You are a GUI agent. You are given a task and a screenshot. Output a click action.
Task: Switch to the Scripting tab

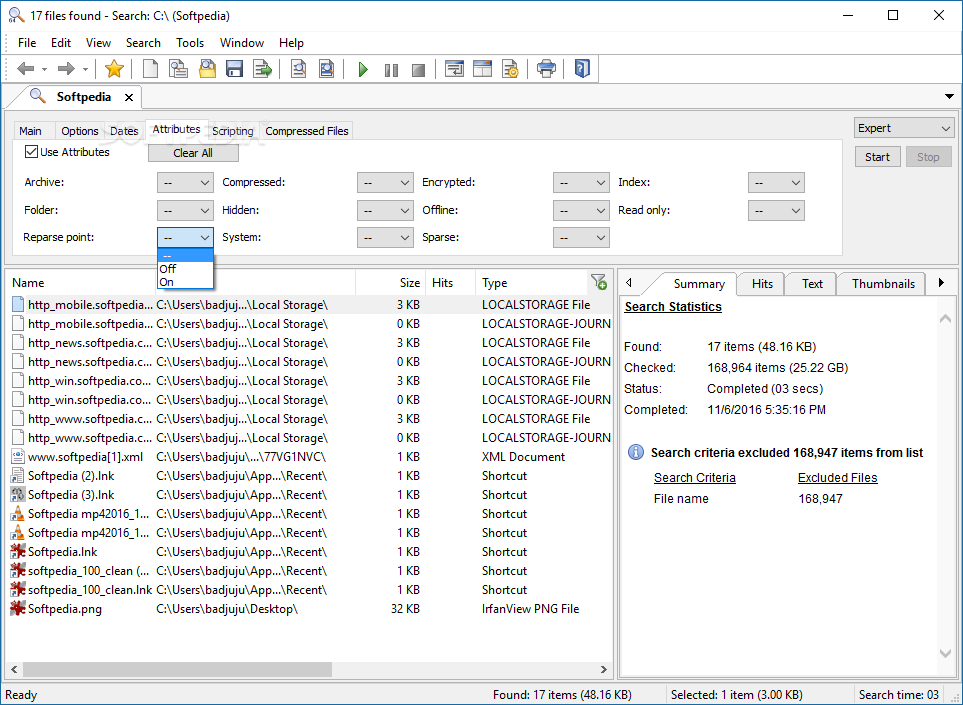pyautogui.click(x=233, y=131)
